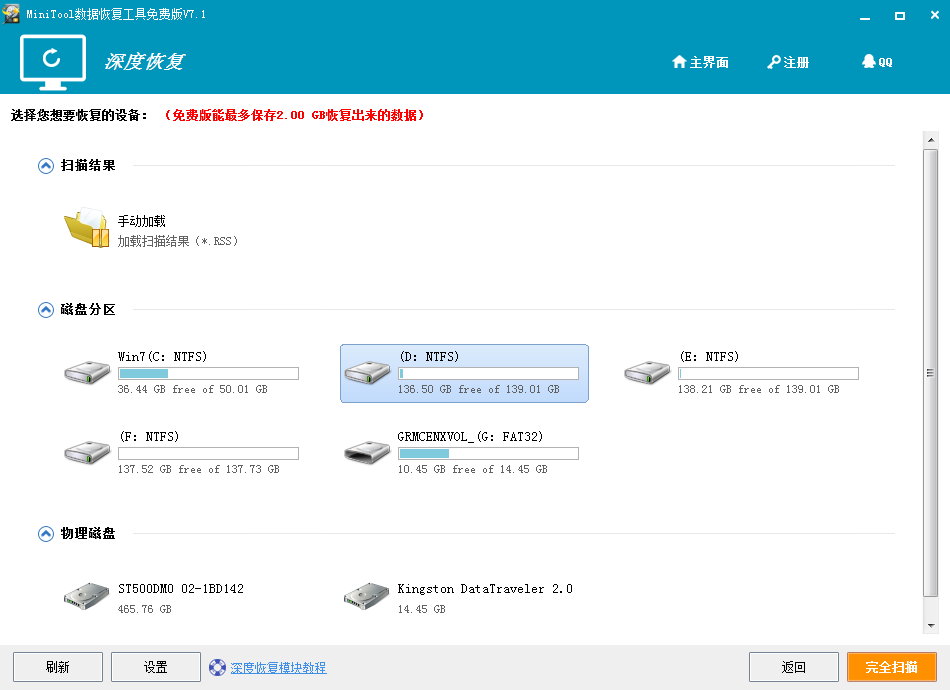This screenshot has width=950, height=690.
Task: Click '138.21 GB free of 139.01 GB' text
Action: pyautogui.click(x=759, y=390)
